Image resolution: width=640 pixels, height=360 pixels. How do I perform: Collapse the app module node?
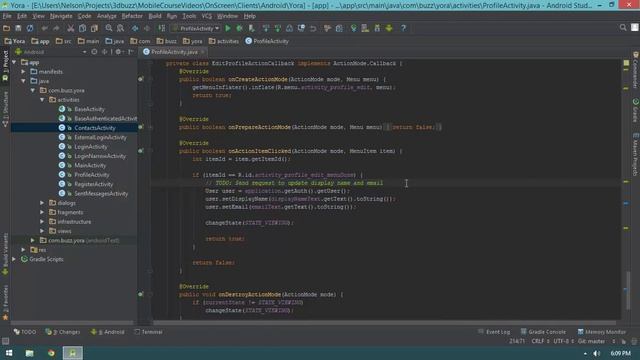14,62
